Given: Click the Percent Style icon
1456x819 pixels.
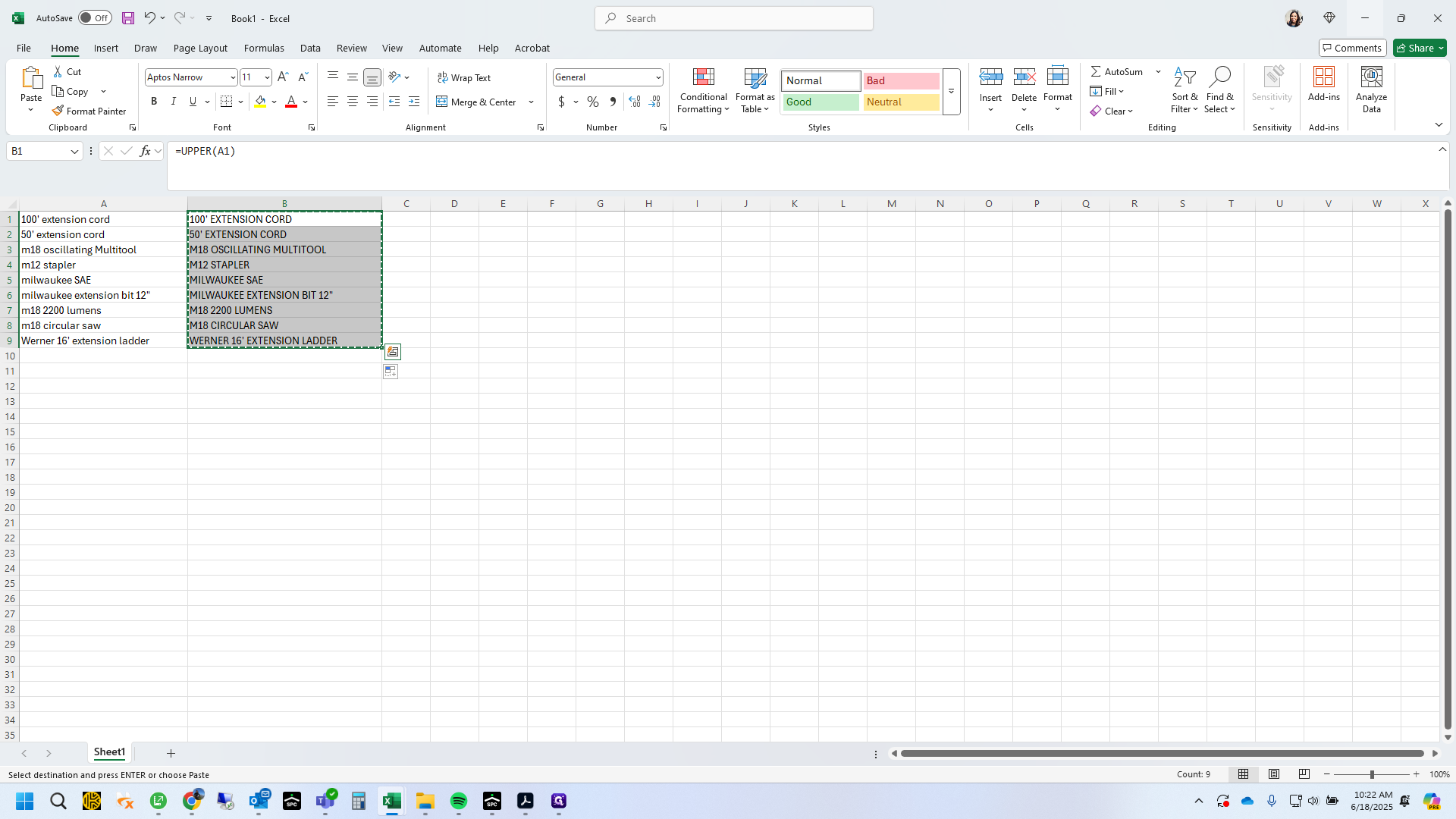Looking at the screenshot, I should (593, 102).
